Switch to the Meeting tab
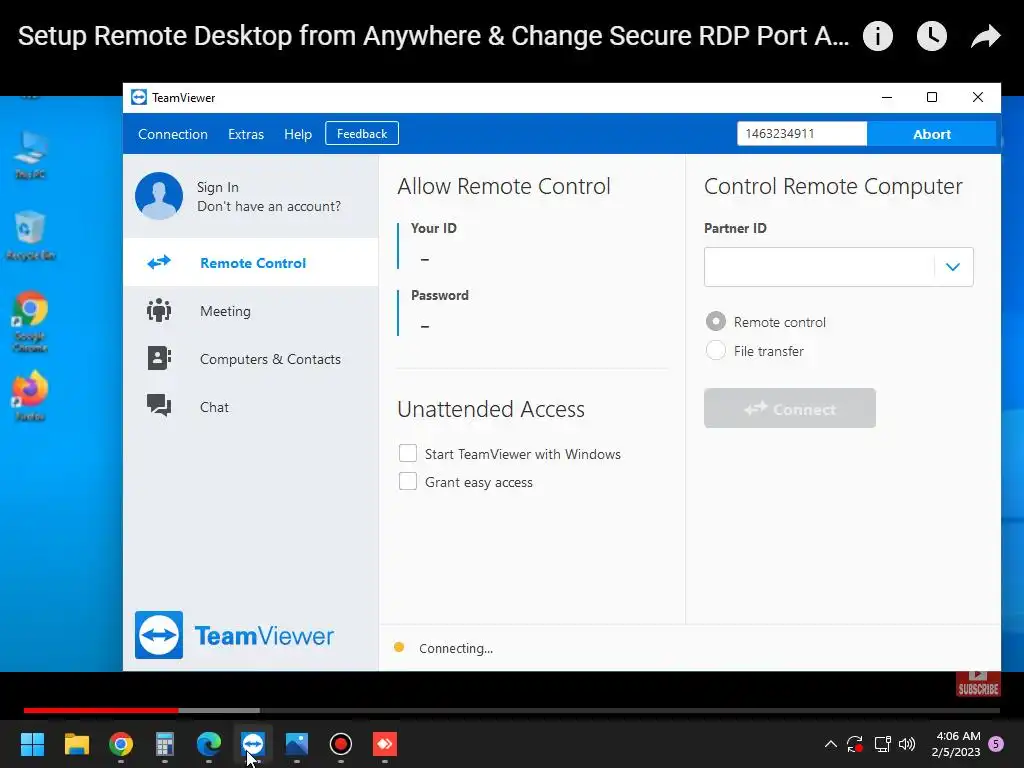 (251, 311)
